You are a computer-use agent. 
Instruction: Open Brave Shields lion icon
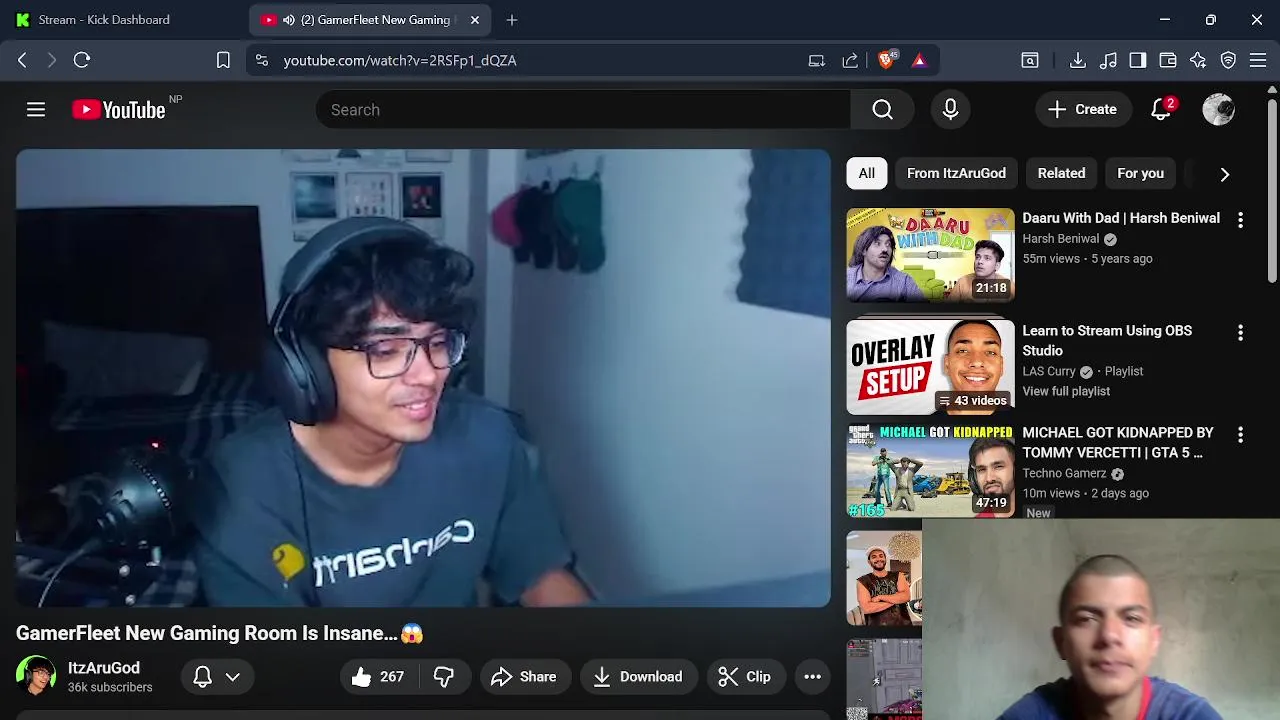(886, 60)
